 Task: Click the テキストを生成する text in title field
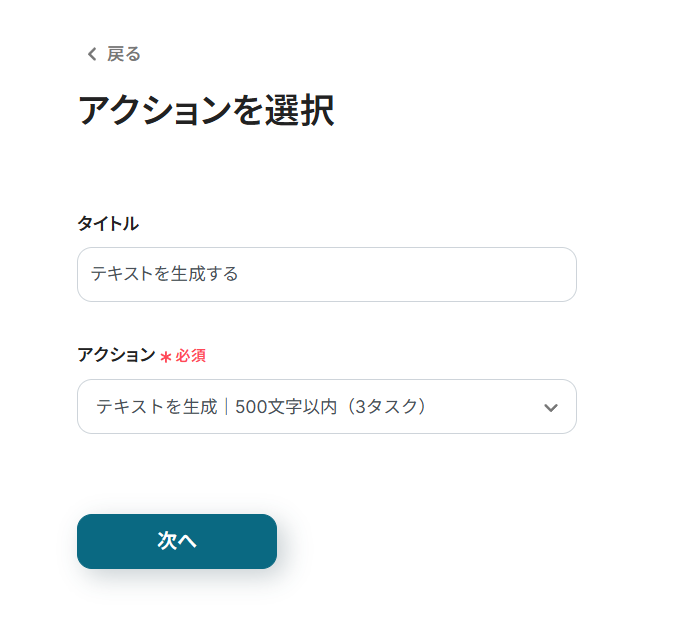pyautogui.click(x=165, y=274)
